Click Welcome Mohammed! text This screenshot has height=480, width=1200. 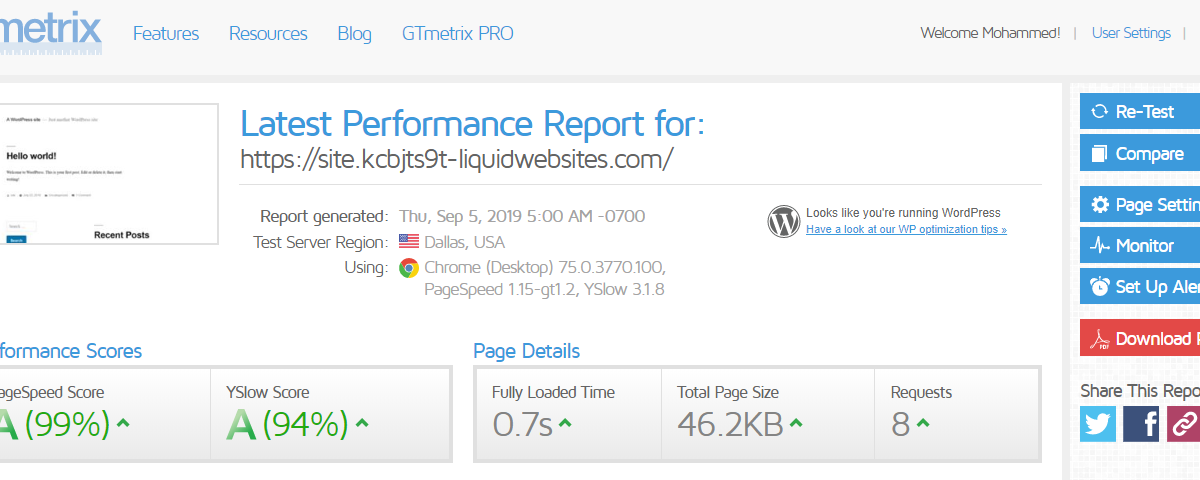pyautogui.click(x=990, y=33)
